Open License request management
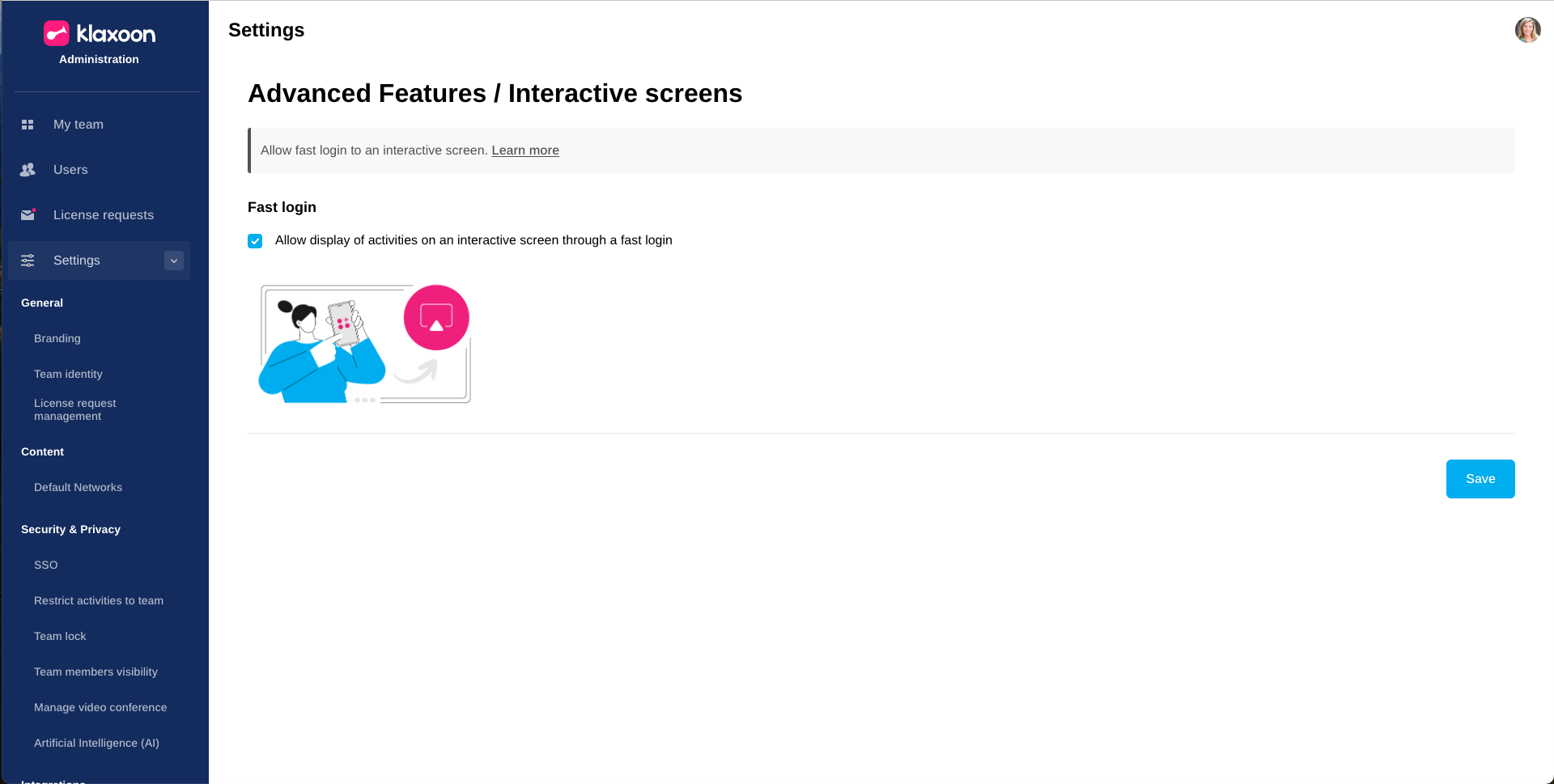 coord(74,409)
